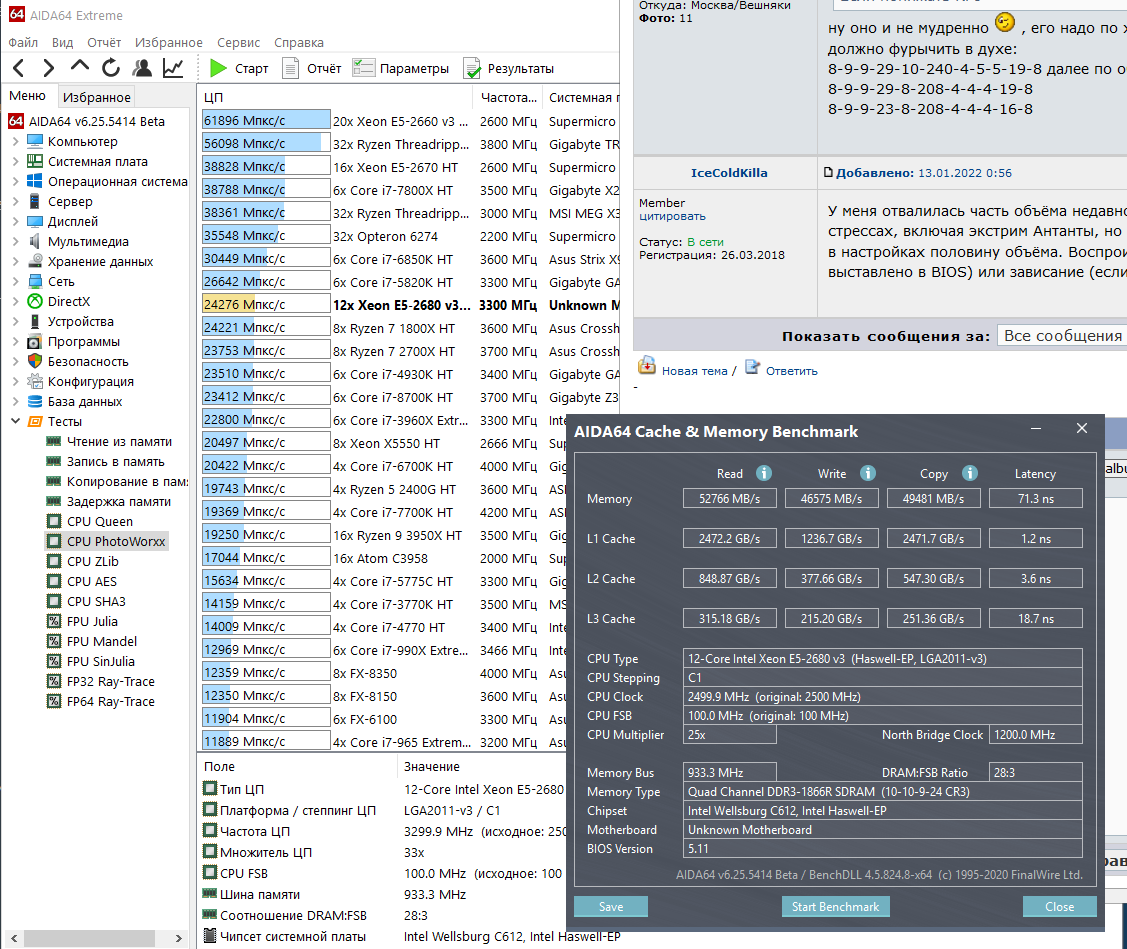Click the up-level arrow toolbar icon
This screenshot has height=949, width=1127.
pyautogui.click(x=80, y=66)
